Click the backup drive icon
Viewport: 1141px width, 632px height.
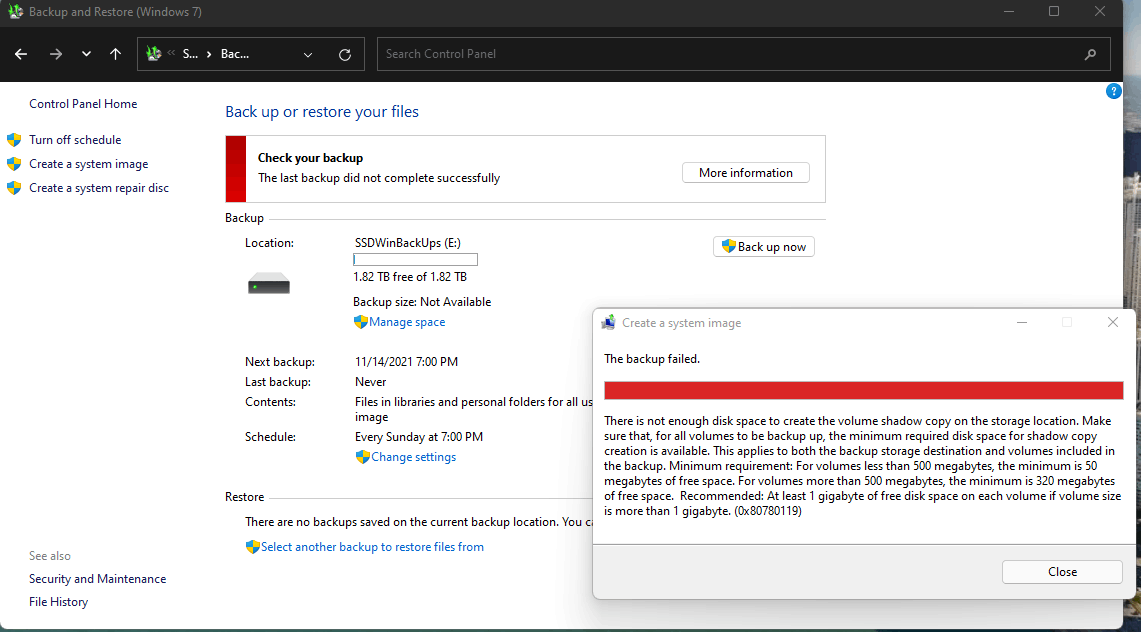[269, 283]
